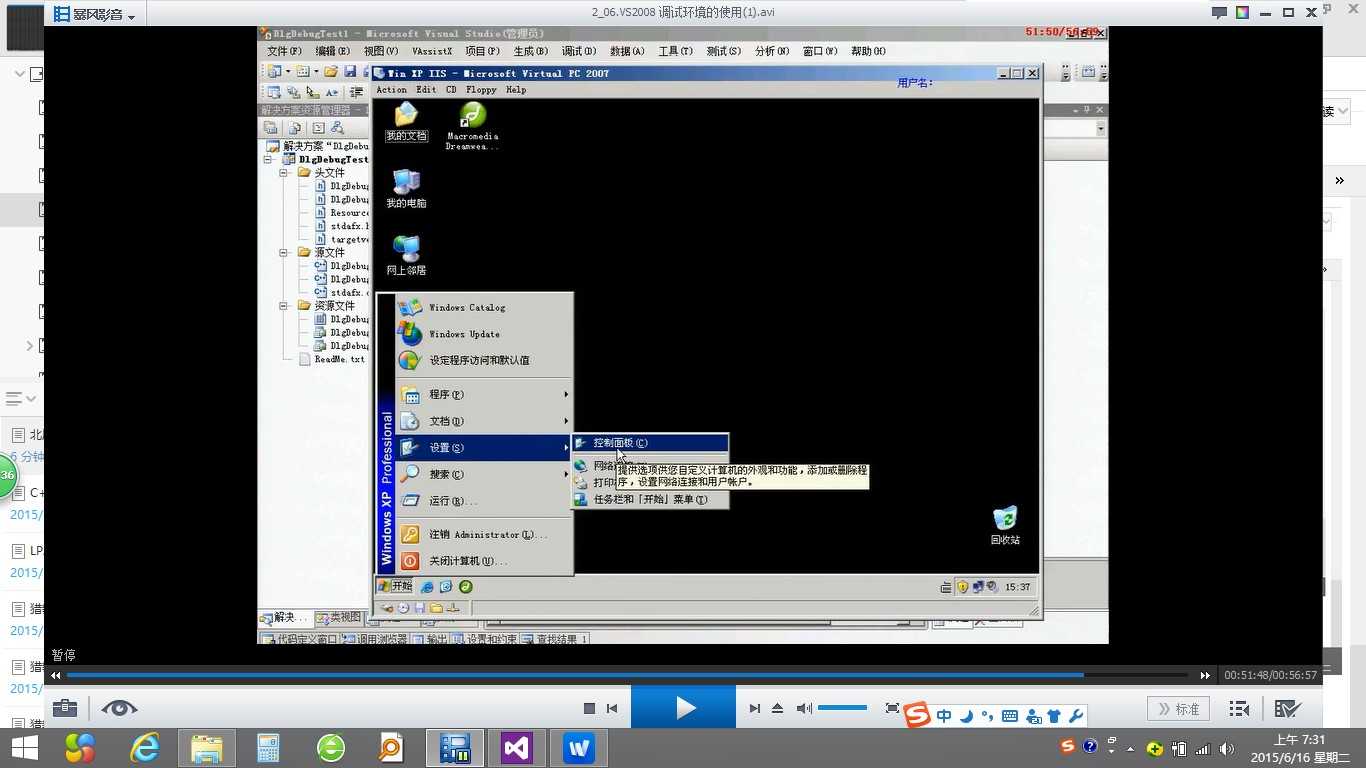
Task: Show the playlist panel icon
Action: tap(1239, 709)
